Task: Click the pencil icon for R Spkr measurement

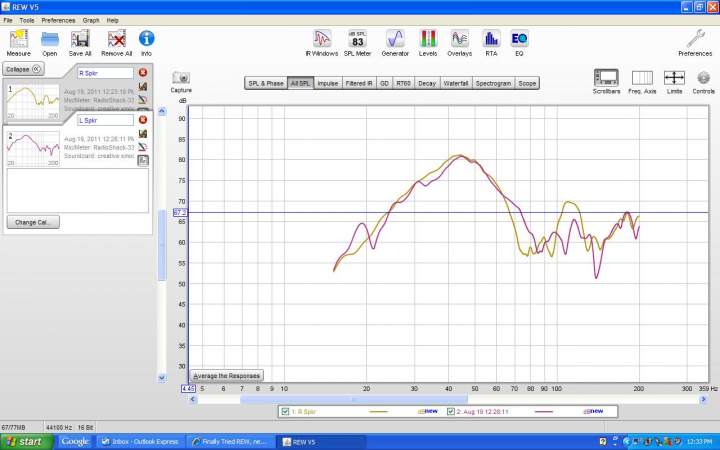Action: pos(143,100)
